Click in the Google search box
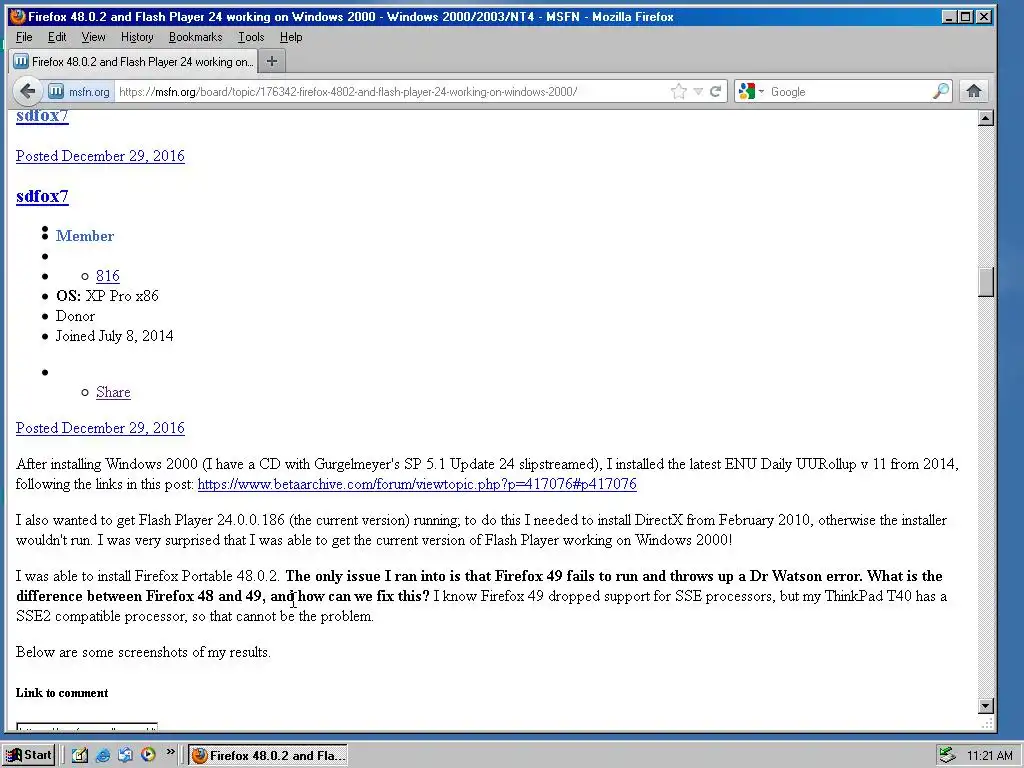The height and width of the screenshot is (768, 1024). pyautogui.click(x=849, y=91)
